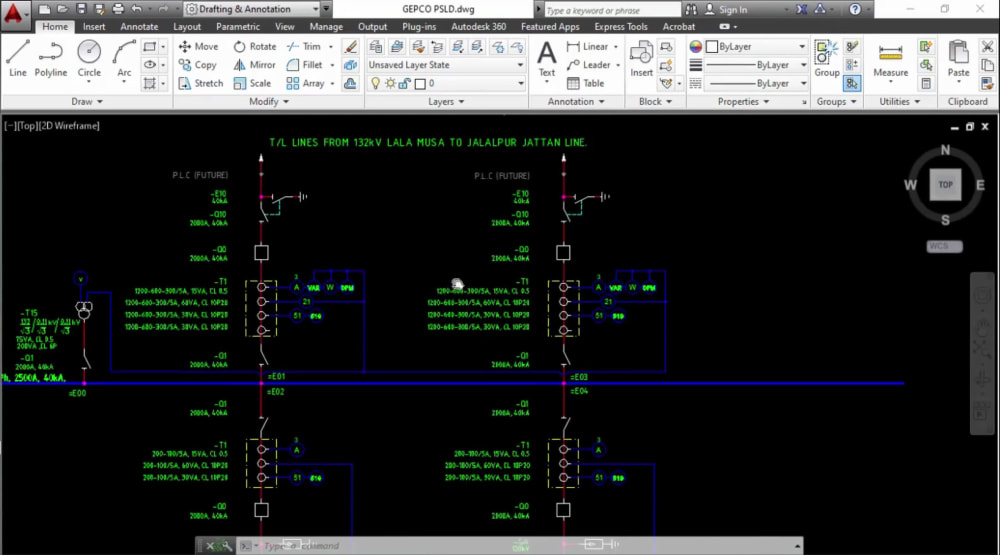Use the Fillet tool
1000x555 pixels.
tap(305, 65)
